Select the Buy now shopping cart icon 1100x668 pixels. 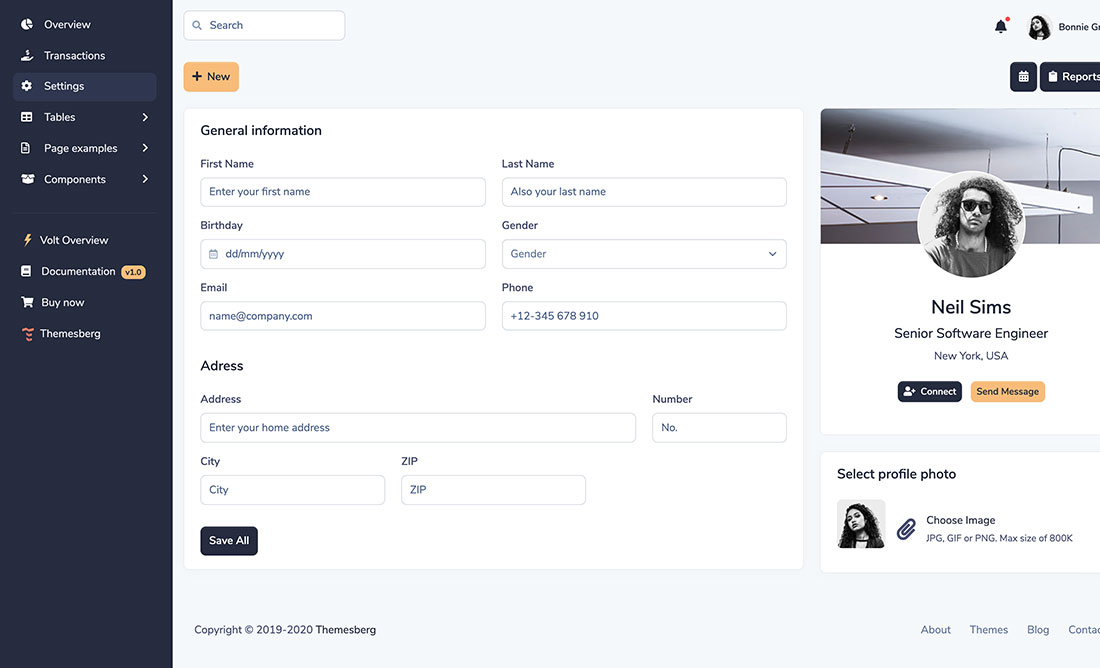[26, 302]
